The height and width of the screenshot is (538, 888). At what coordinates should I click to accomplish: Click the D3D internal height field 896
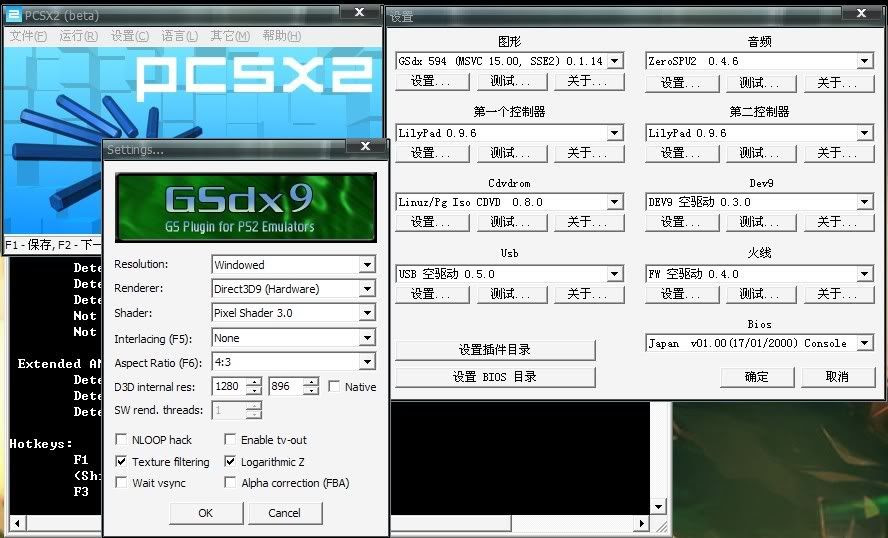(286, 386)
